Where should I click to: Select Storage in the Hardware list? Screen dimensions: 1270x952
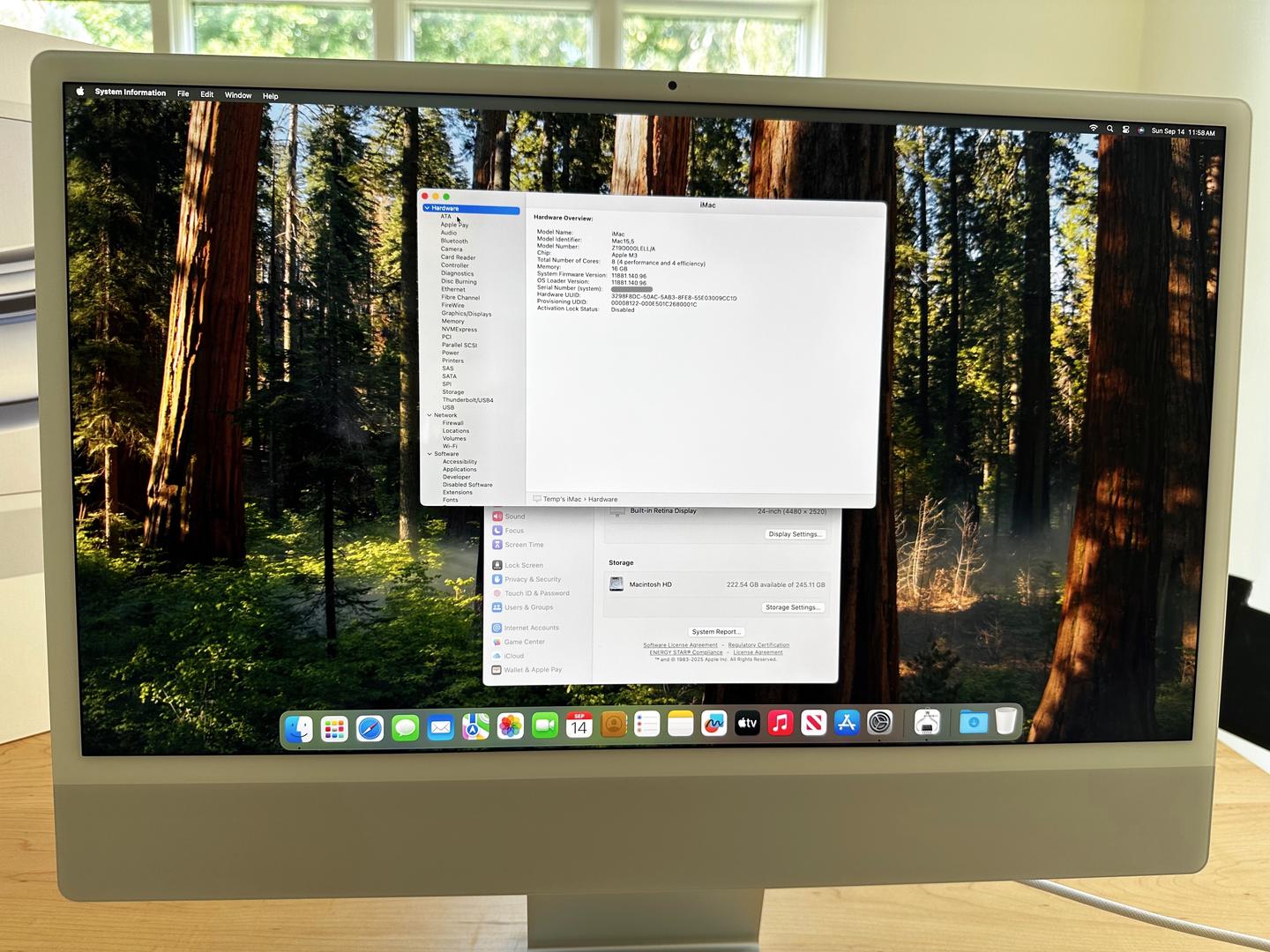(x=452, y=392)
